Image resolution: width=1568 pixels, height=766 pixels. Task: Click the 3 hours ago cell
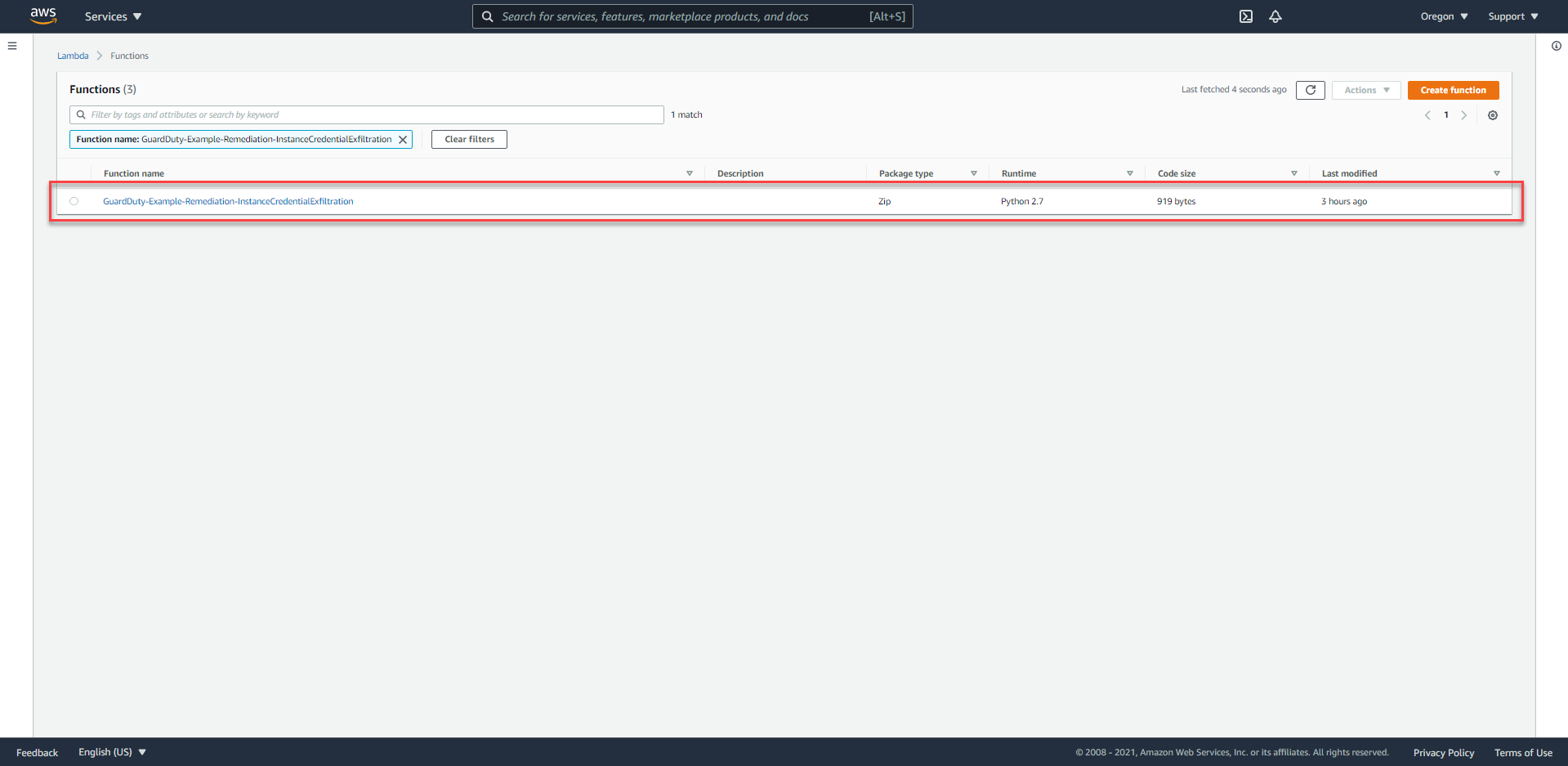(x=1344, y=201)
